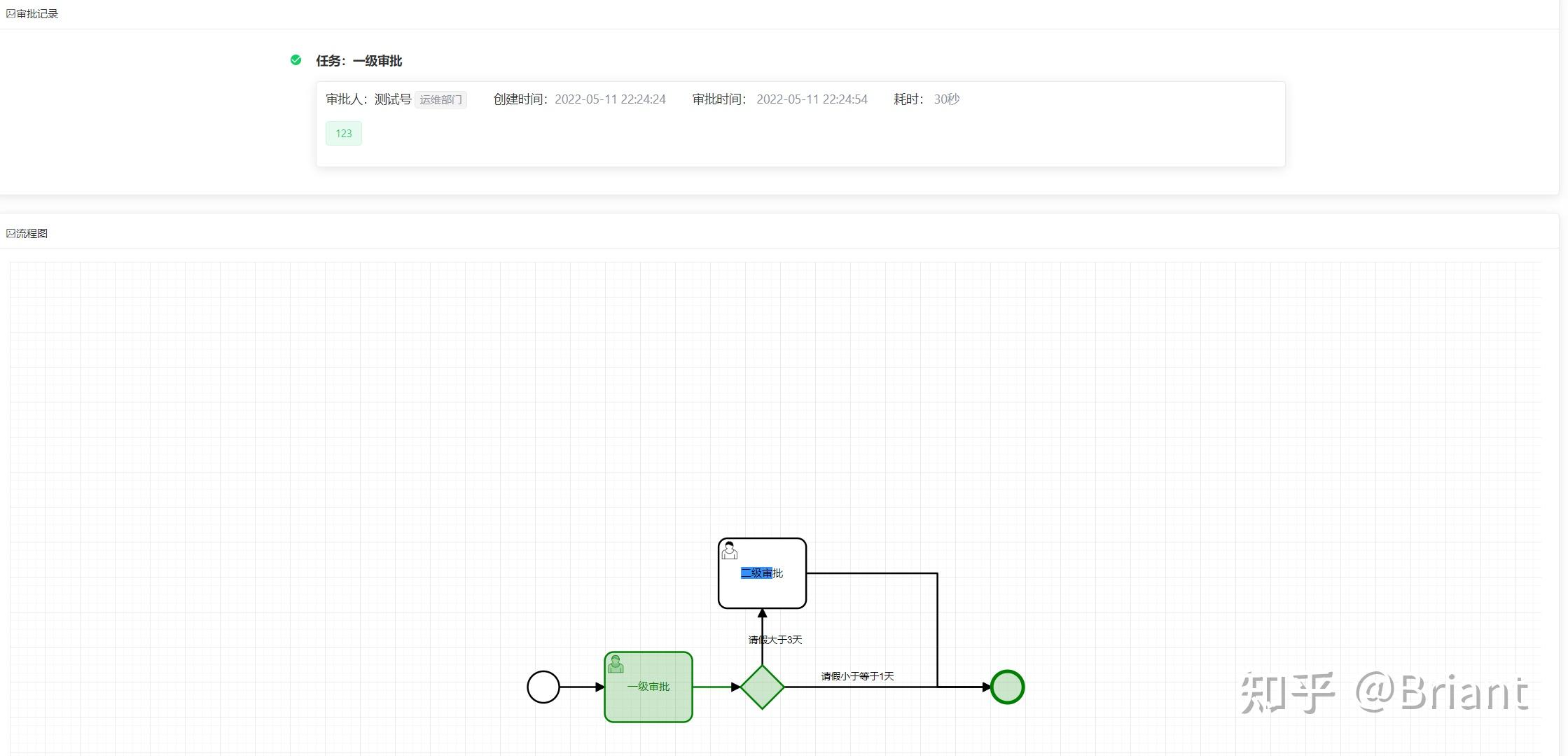Screen dimensions: 1568x756
Task: Click the 运维部门 department tag
Action: pos(440,99)
